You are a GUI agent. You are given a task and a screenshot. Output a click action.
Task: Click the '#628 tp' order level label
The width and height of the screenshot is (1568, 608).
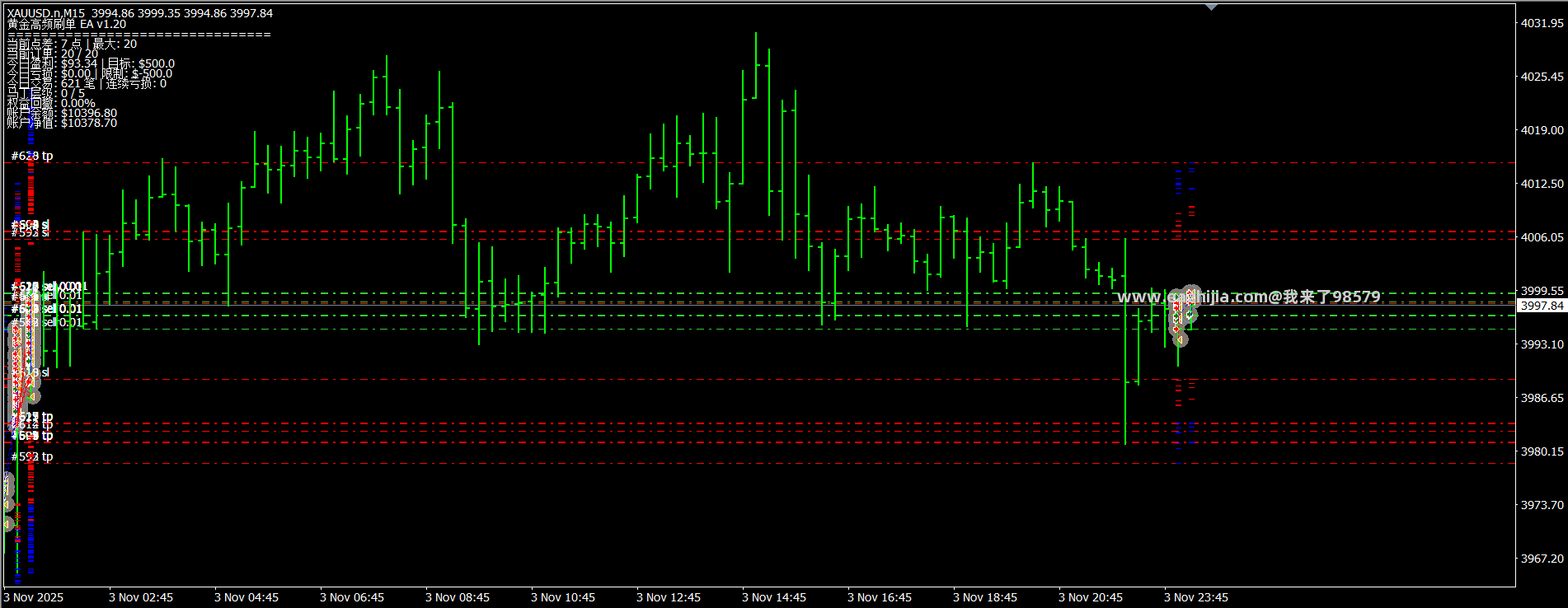click(x=32, y=156)
